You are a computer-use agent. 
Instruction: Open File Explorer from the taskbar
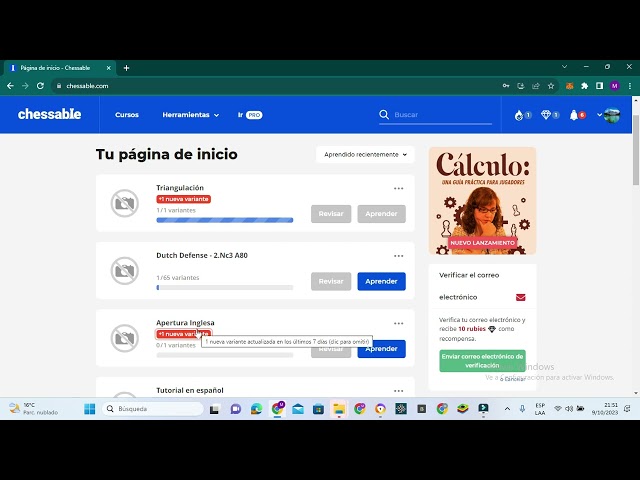coord(339,409)
